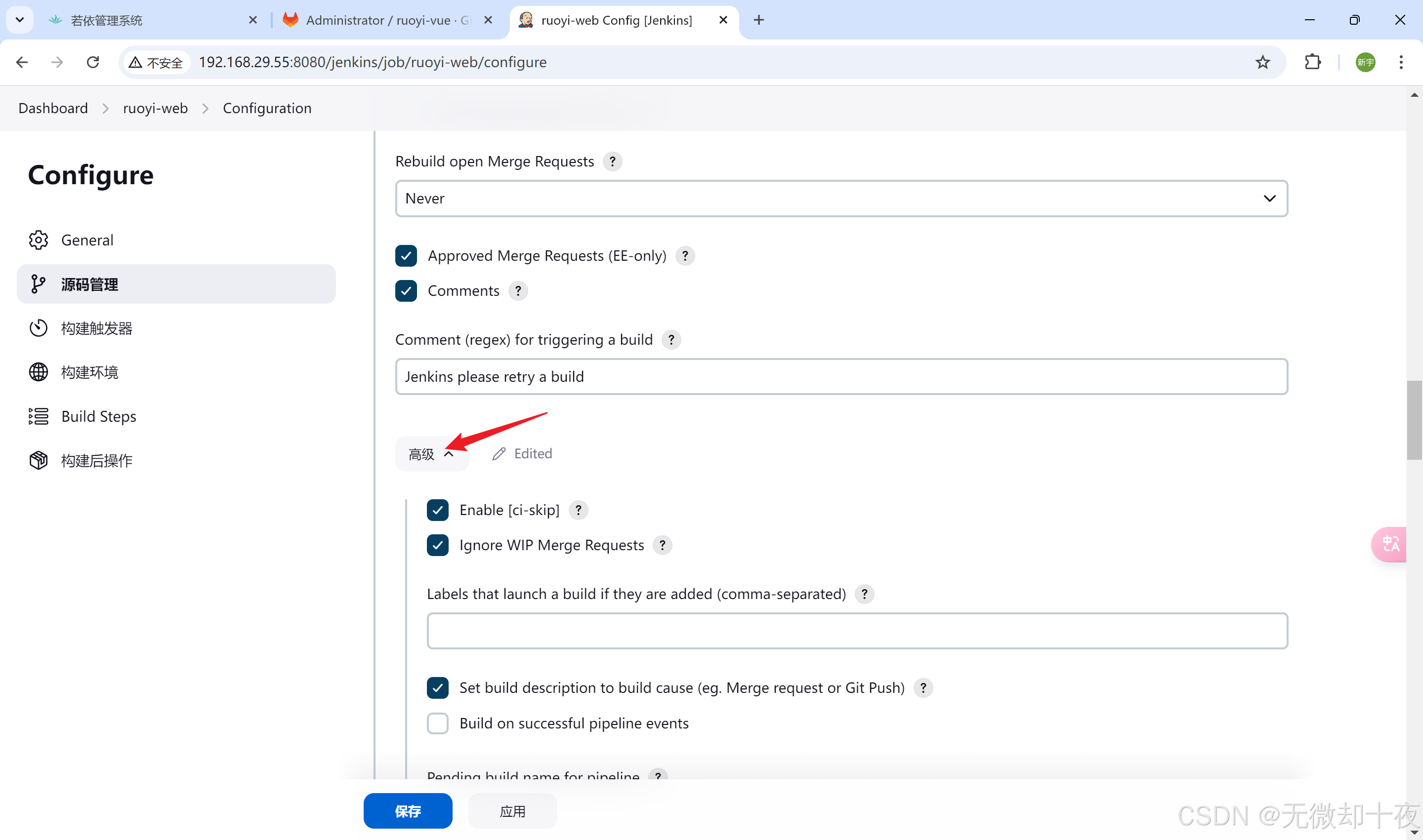Click the 构建触发器 clock icon
1423x840 pixels.
[x=38, y=328]
